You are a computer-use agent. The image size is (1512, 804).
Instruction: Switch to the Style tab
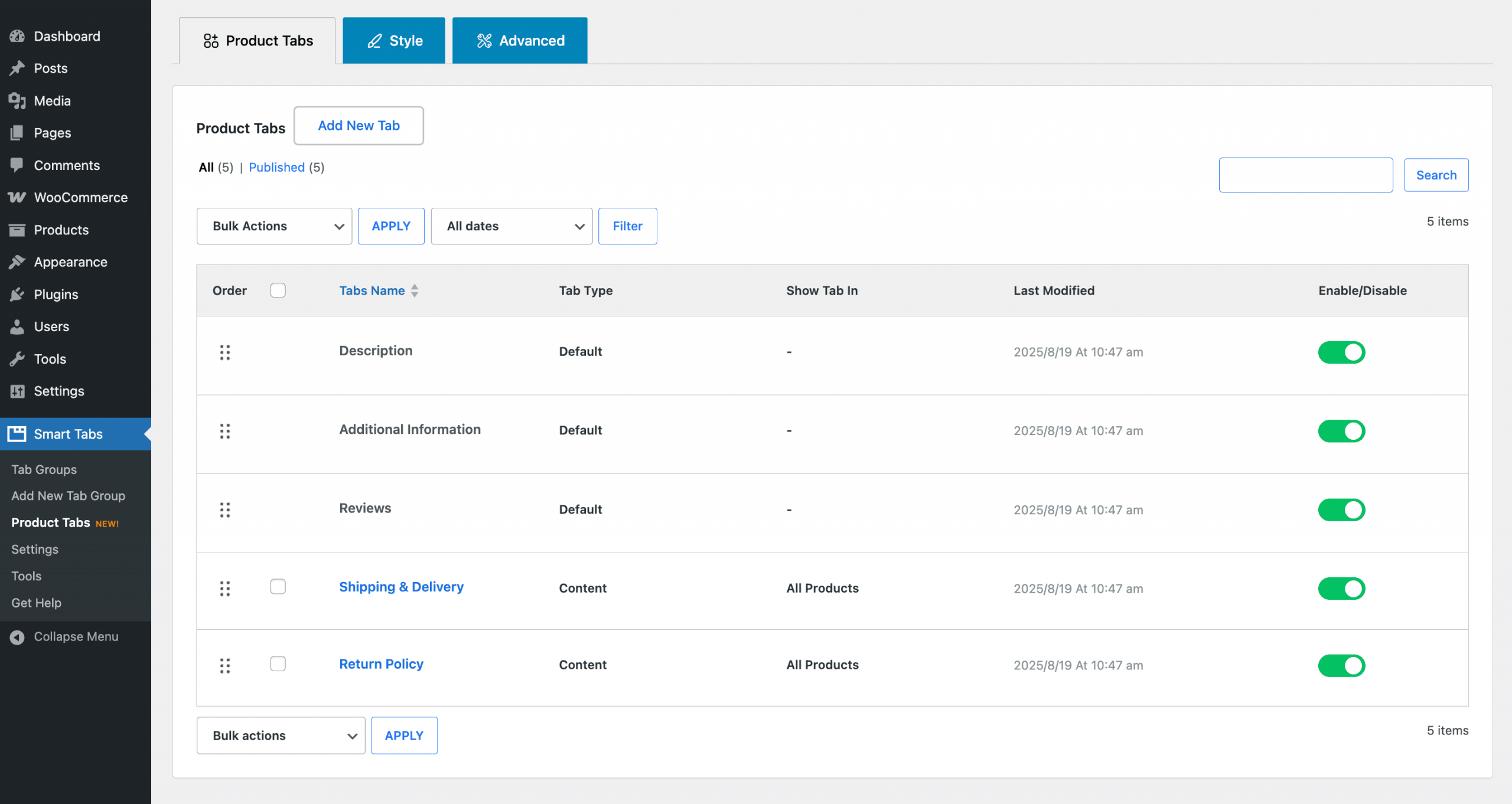pos(394,40)
